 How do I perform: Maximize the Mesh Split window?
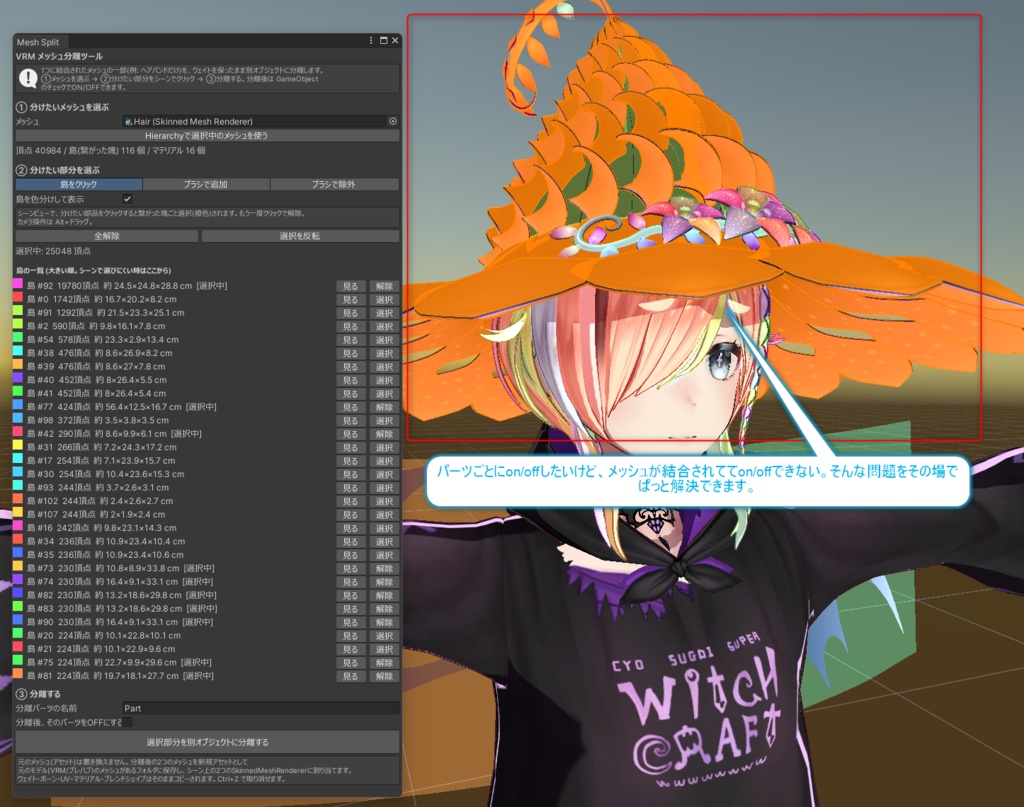tap(383, 40)
